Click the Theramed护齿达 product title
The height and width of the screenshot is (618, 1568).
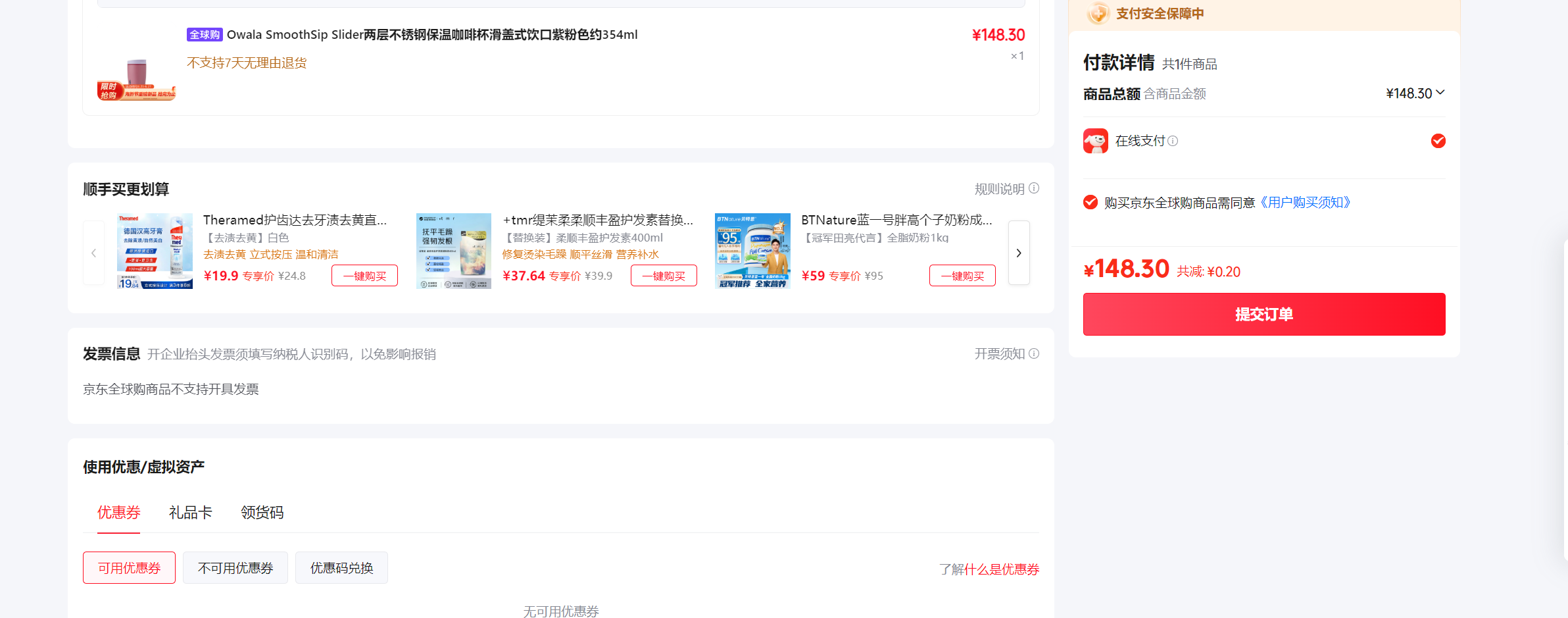[x=295, y=220]
